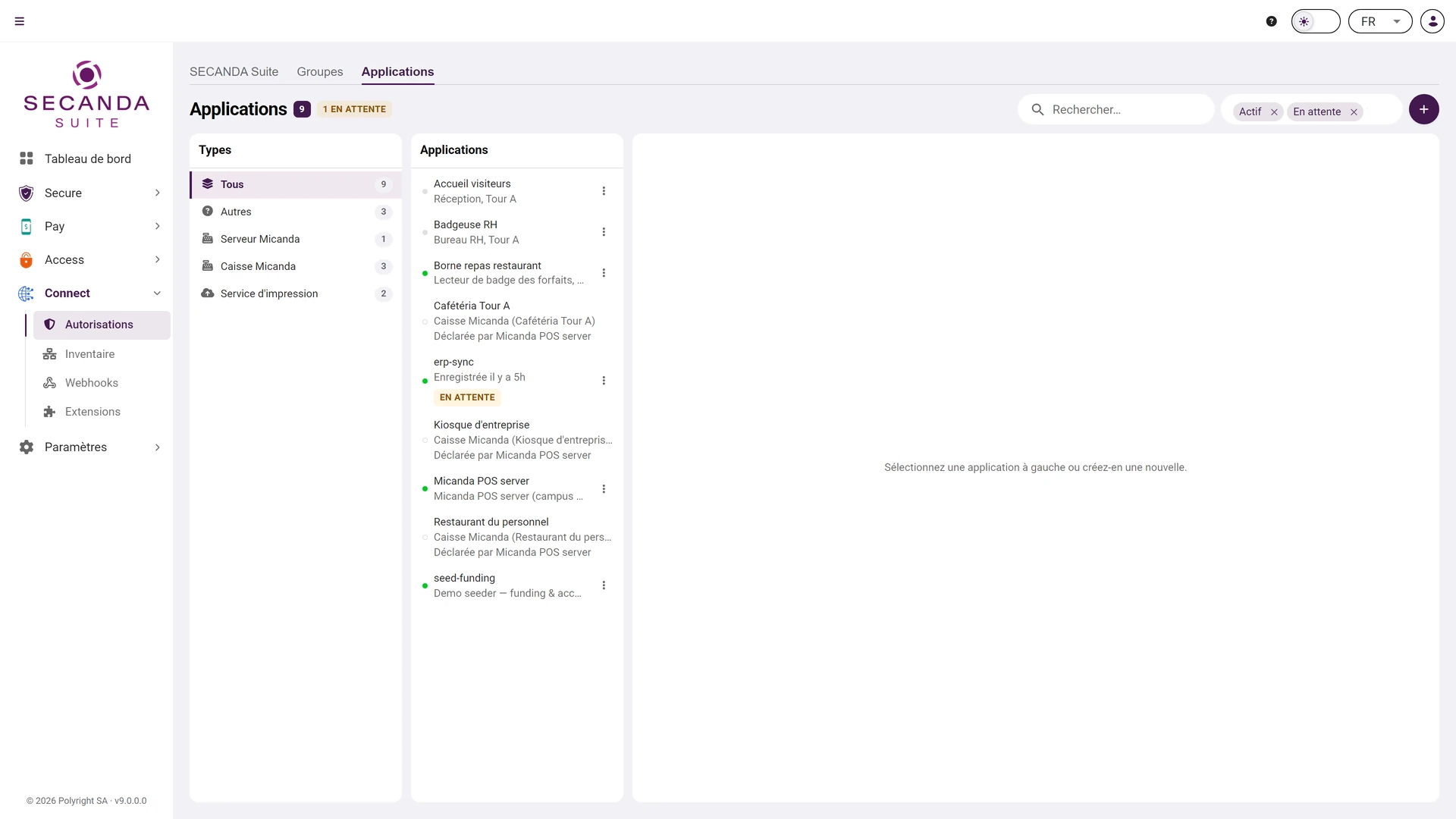The width and height of the screenshot is (1456, 819).
Task: Select the Restaurant du personnel application
Action: point(517,537)
